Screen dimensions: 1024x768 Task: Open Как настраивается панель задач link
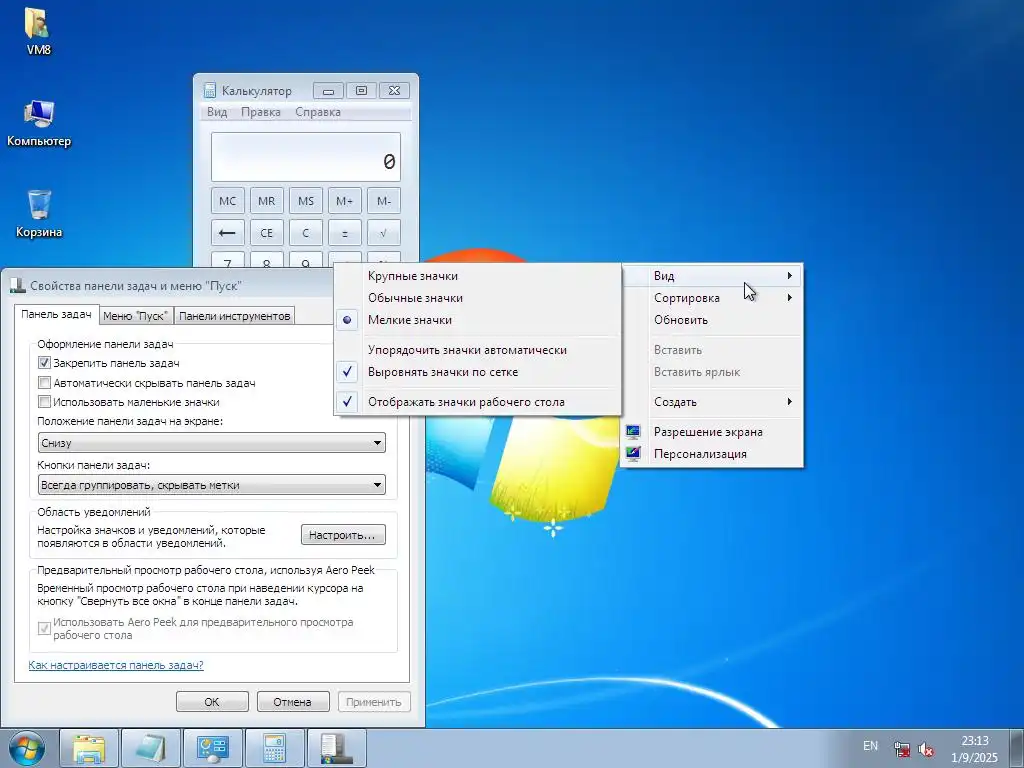pyautogui.click(x=116, y=665)
